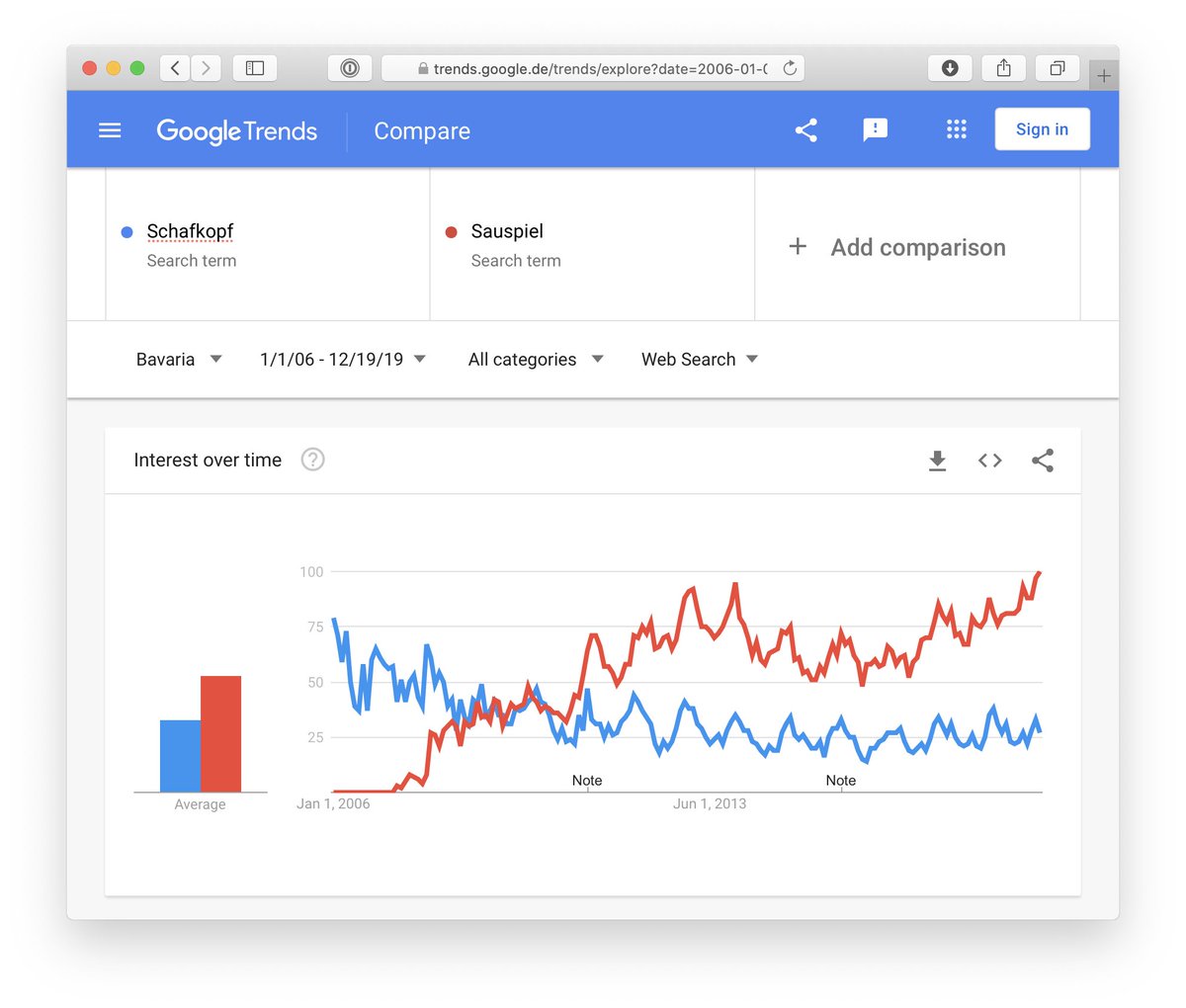Click the lock icon in the address bar
1186x1008 pixels.
(x=423, y=69)
